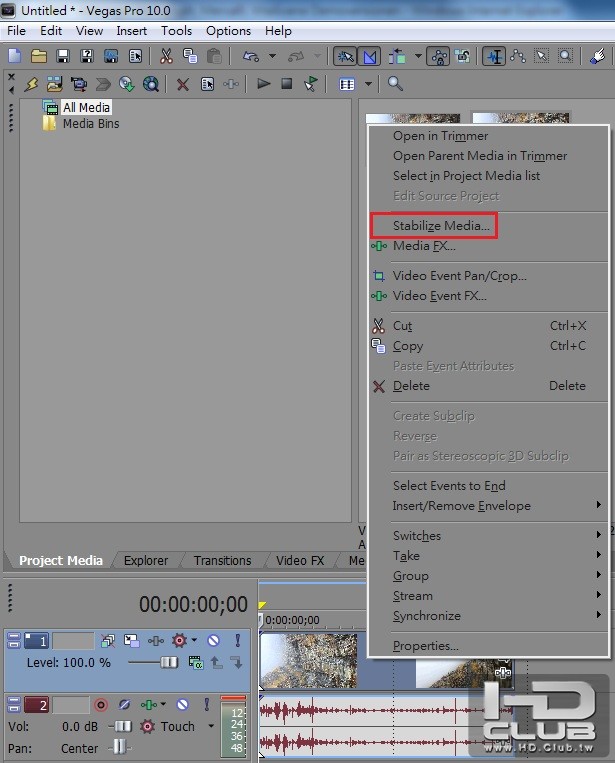
Task: Click the Undo arrow icon
Action: pyautogui.click(x=251, y=57)
